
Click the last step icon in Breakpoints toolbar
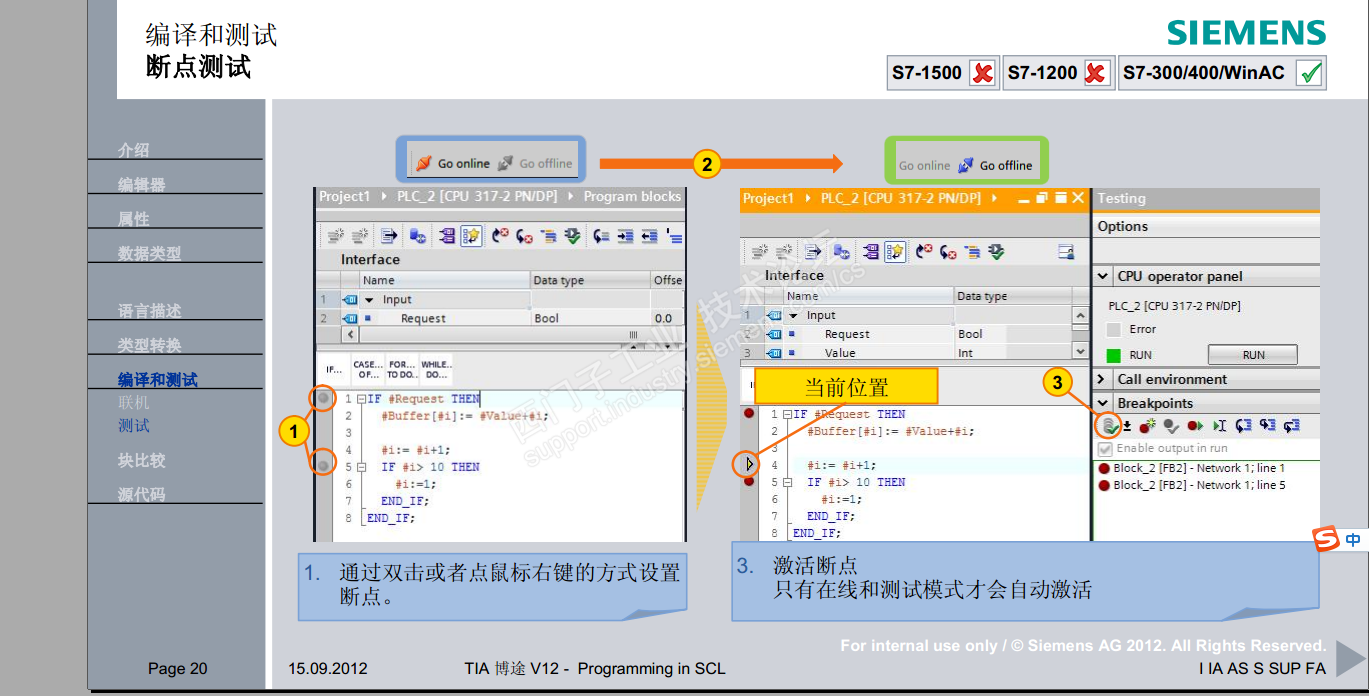(x=1291, y=426)
